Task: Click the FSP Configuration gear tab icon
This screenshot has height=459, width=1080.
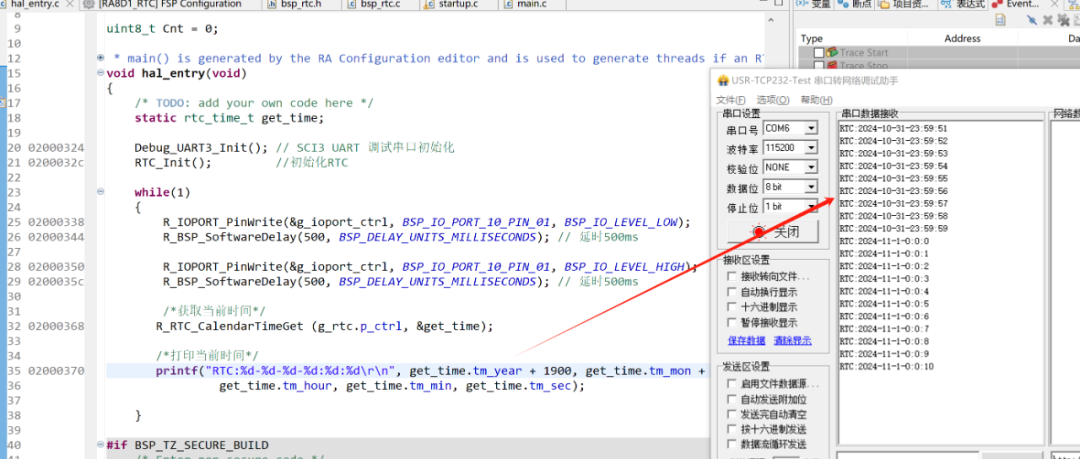Action: (x=89, y=5)
